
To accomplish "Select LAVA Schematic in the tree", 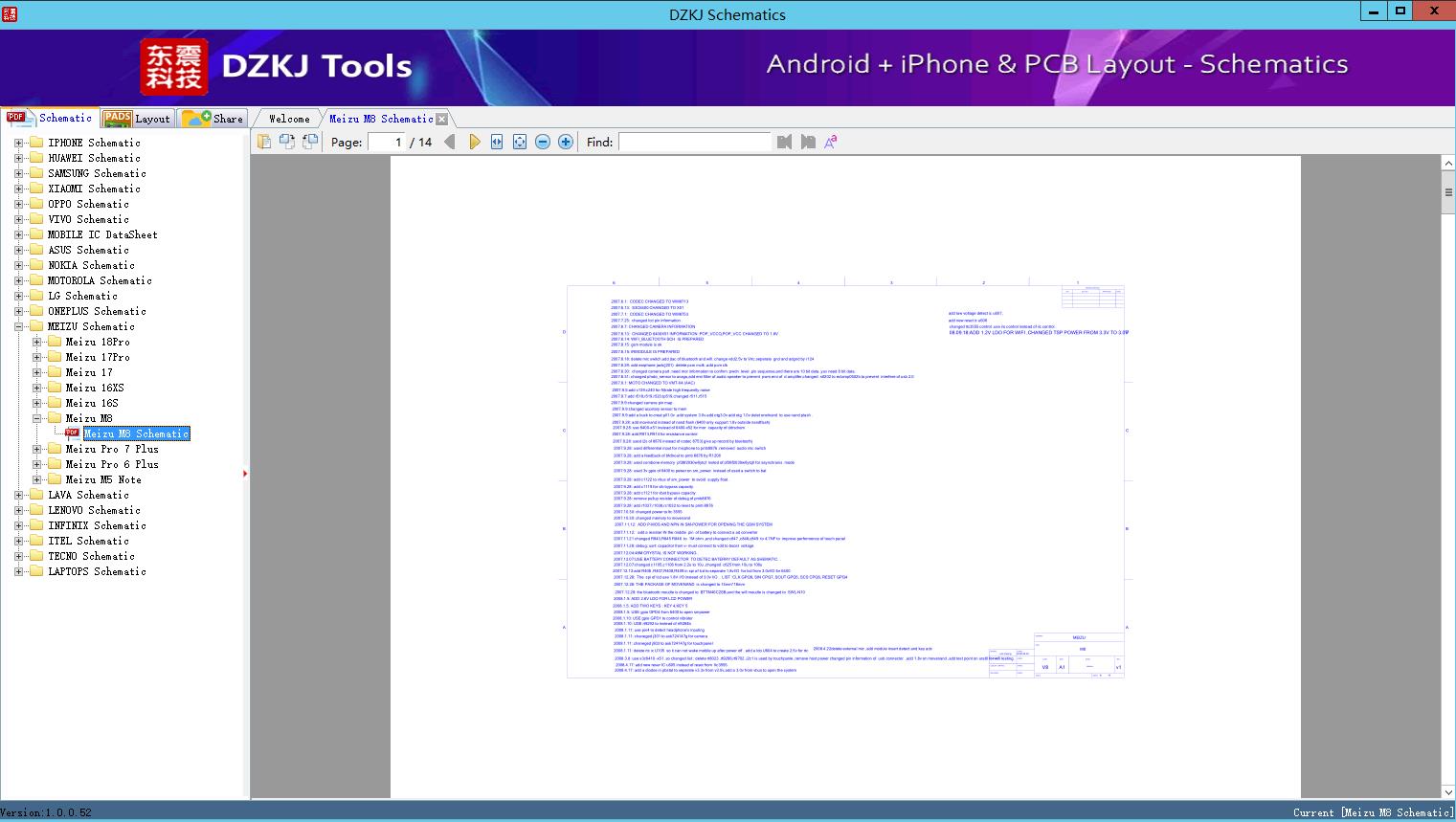I will (88, 495).
